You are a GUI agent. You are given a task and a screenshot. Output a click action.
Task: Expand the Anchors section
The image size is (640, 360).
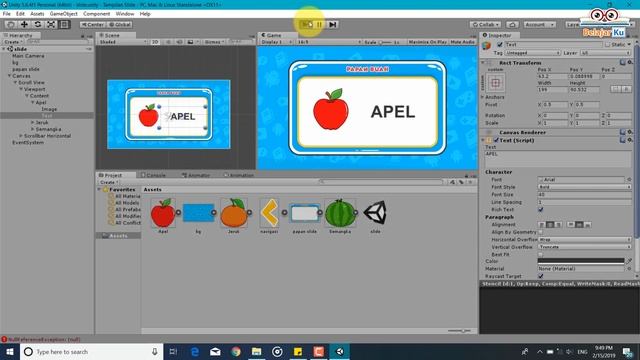[483, 97]
